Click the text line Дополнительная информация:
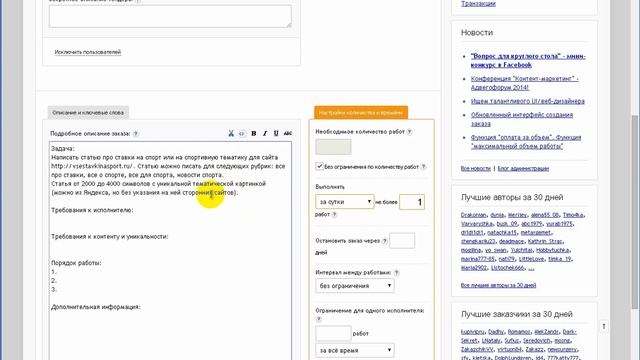The image size is (640, 360). (96, 307)
